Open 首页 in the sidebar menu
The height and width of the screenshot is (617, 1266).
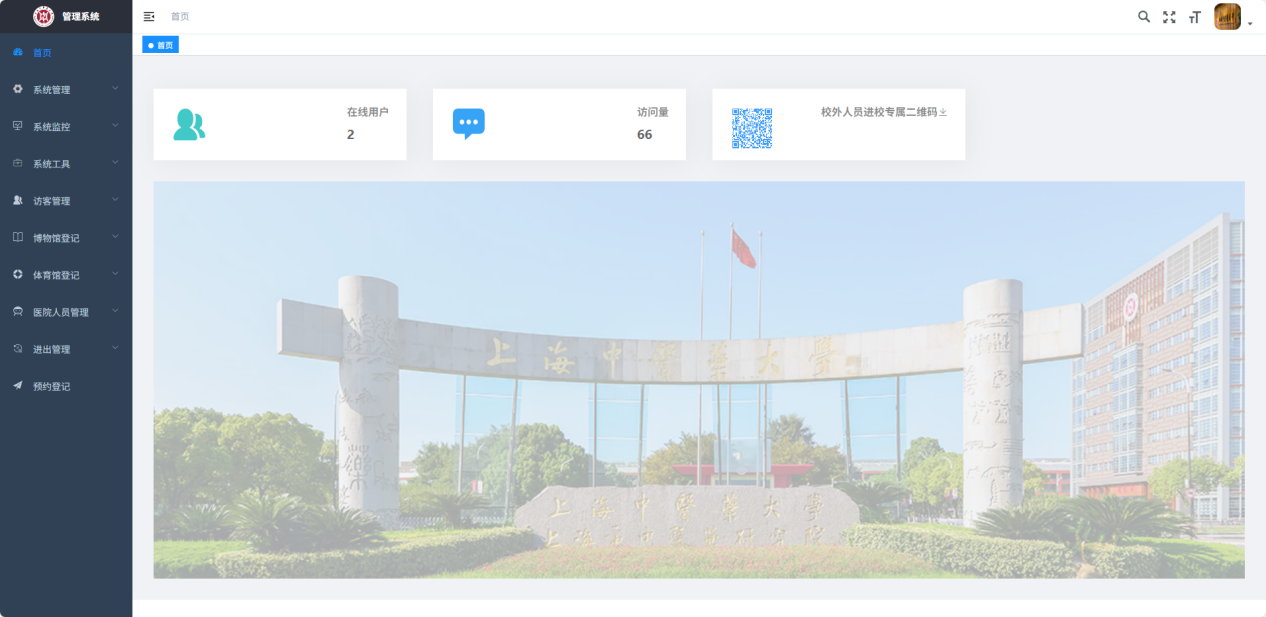(42, 53)
